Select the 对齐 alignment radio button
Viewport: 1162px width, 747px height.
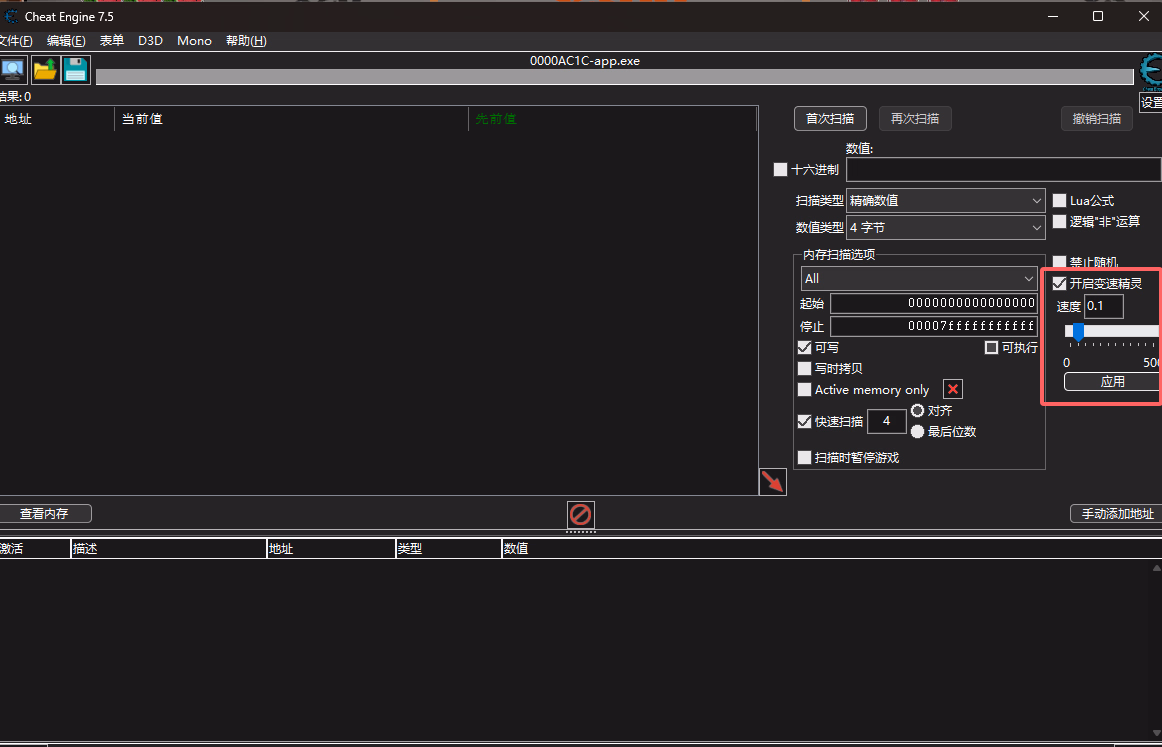[x=917, y=411]
